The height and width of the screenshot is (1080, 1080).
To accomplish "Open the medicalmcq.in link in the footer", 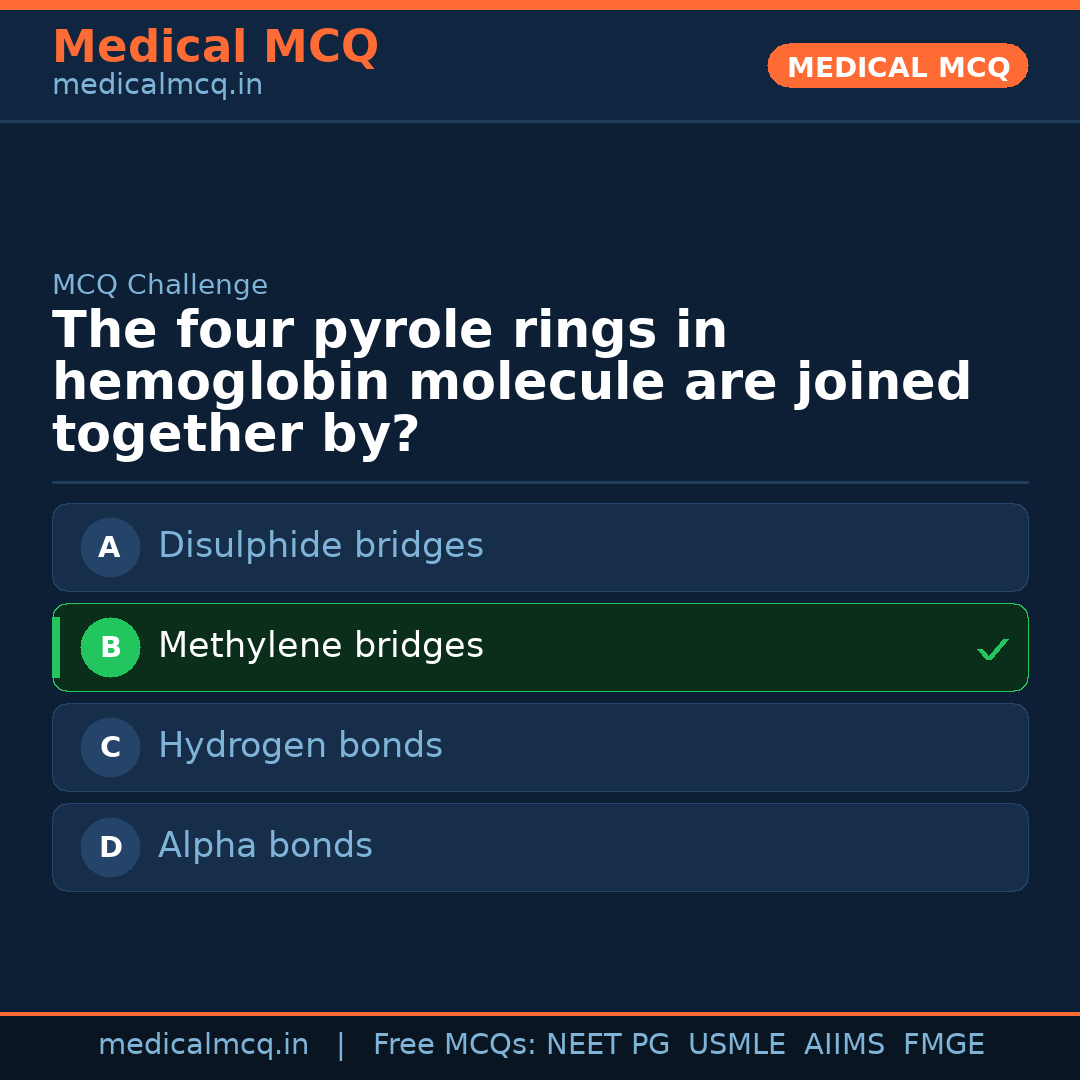I will (x=203, y=1045).
